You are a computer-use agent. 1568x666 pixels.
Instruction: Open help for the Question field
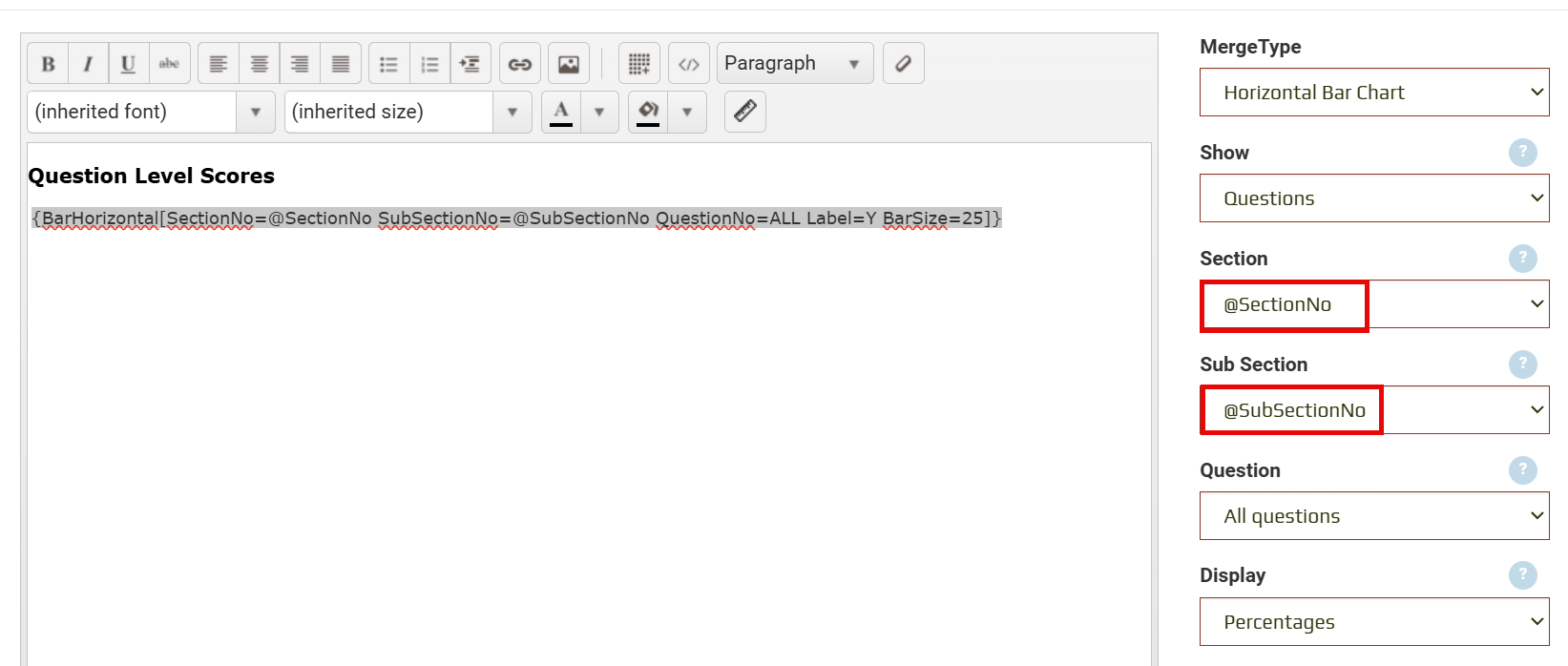coord(1522,469)
